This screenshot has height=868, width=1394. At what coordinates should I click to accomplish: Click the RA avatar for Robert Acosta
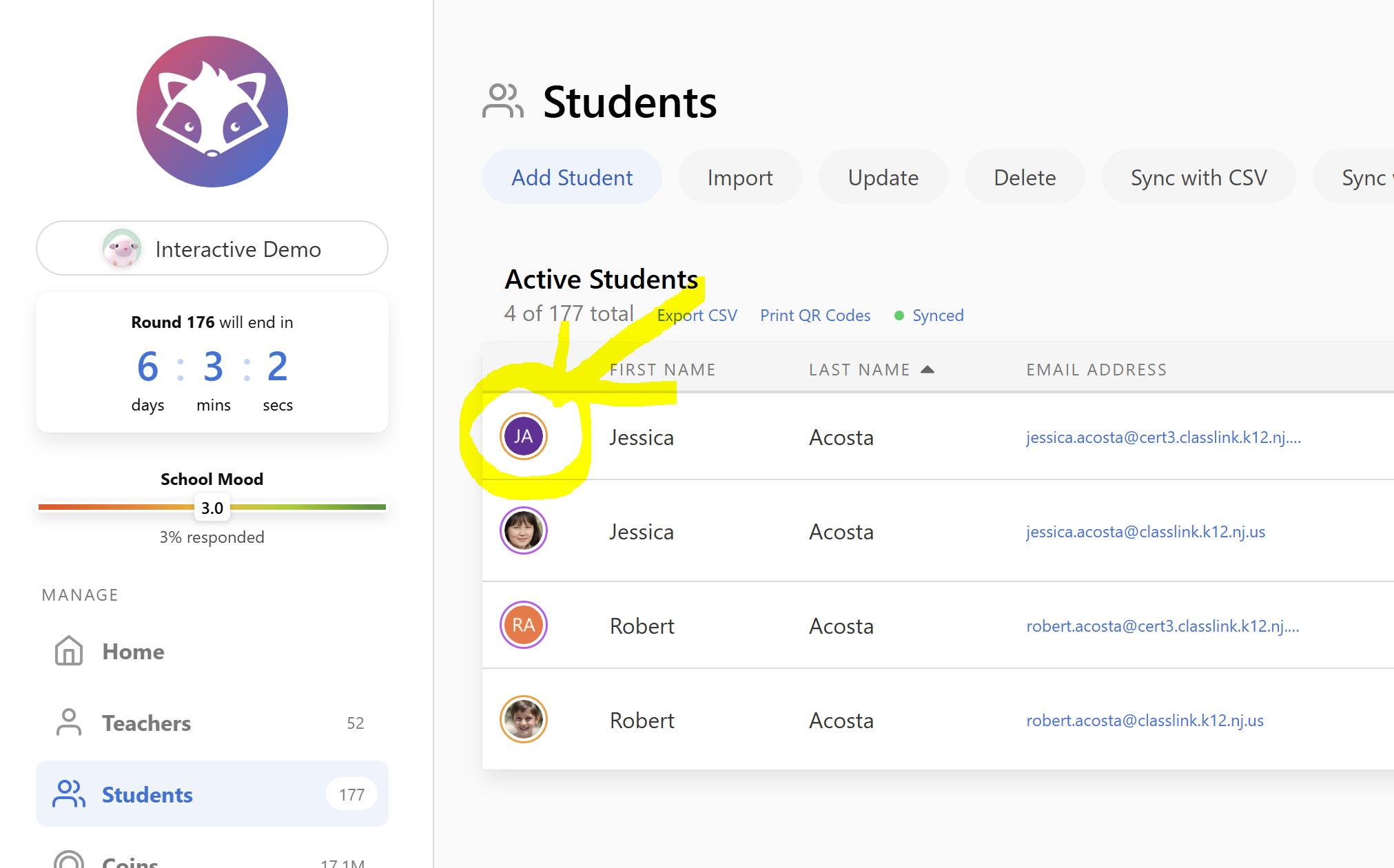pos(523,625)
